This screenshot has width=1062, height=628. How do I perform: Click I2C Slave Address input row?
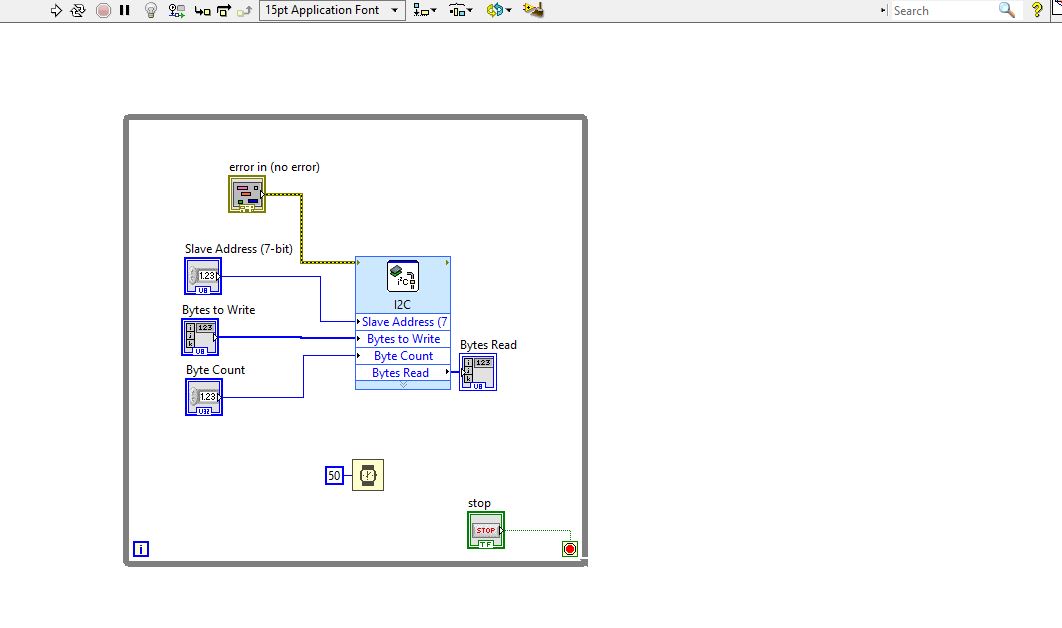[x=403, y=322]
